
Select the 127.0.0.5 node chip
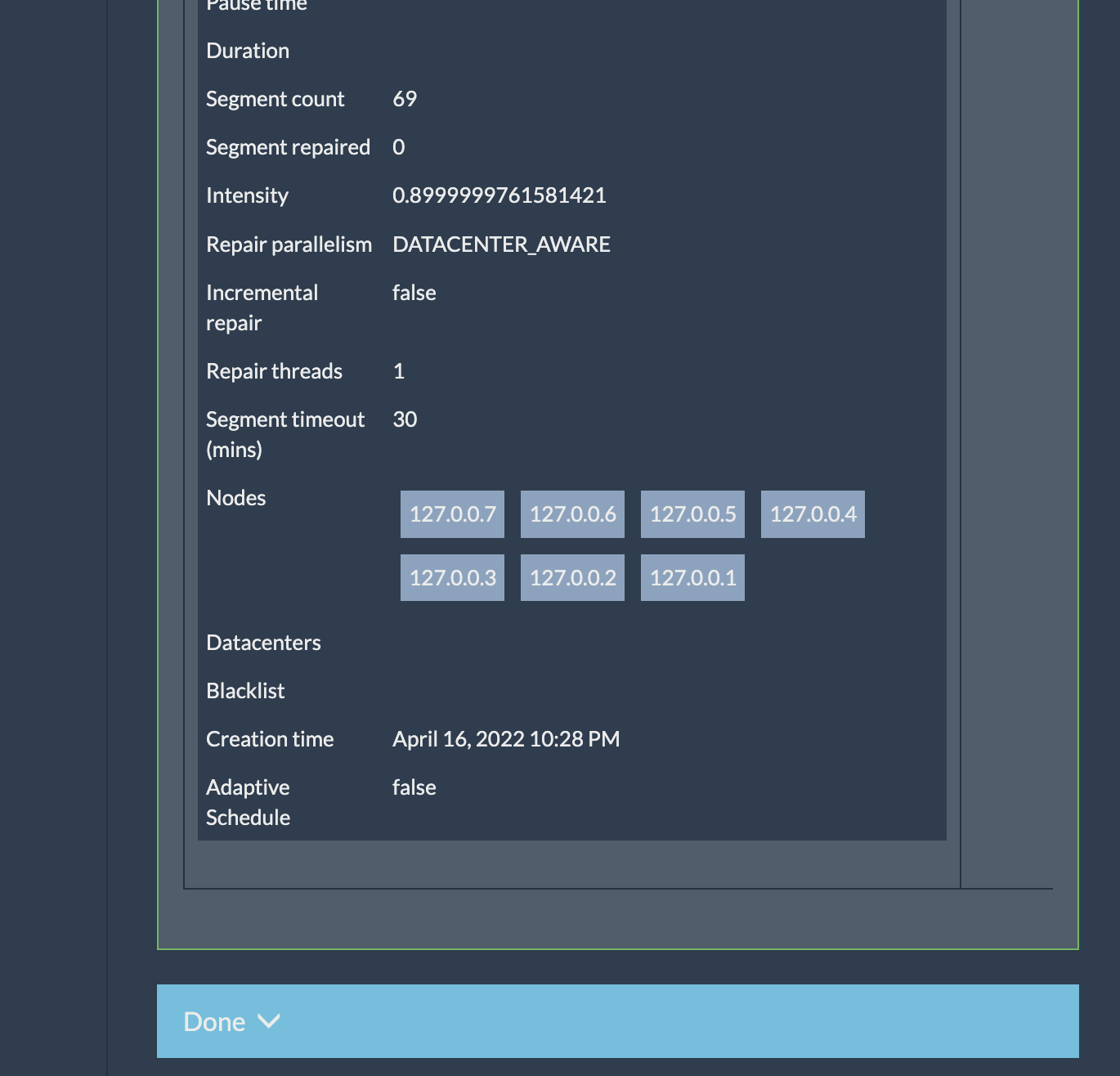[692, 514]
